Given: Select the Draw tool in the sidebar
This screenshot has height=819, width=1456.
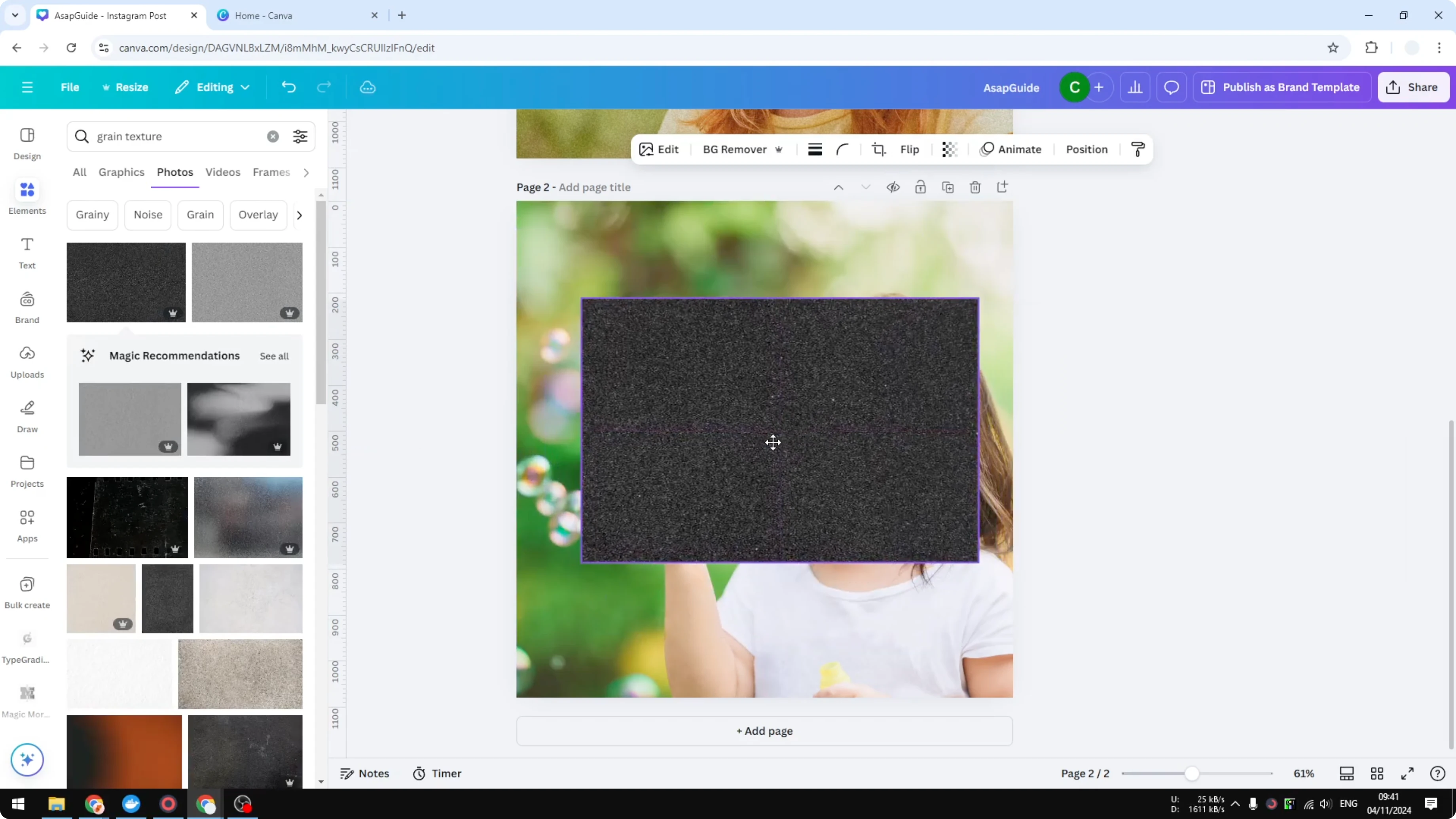Looking at the screenshot, I should (27, 416).
